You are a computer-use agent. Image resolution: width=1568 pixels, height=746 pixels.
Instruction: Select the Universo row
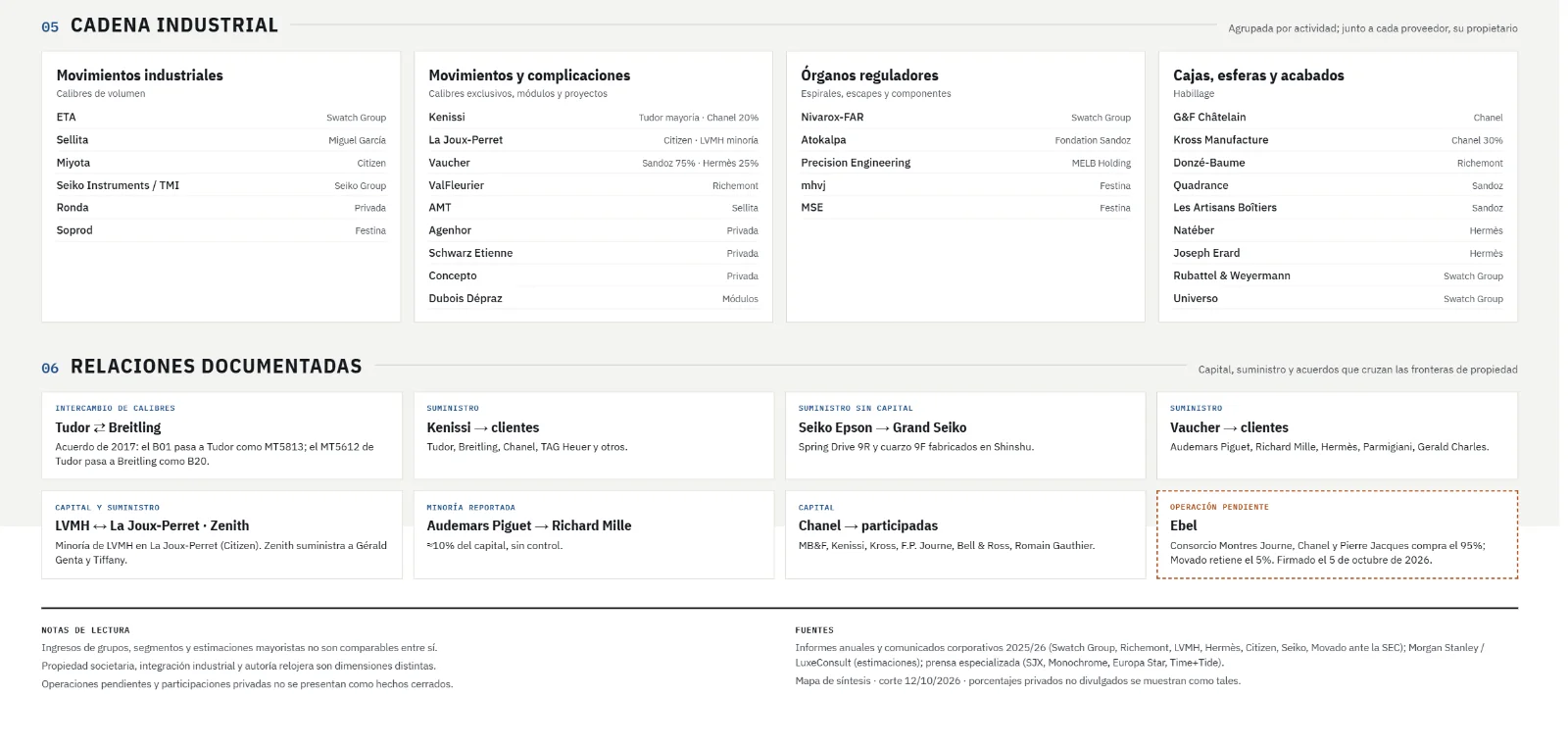coord(1338,298)
